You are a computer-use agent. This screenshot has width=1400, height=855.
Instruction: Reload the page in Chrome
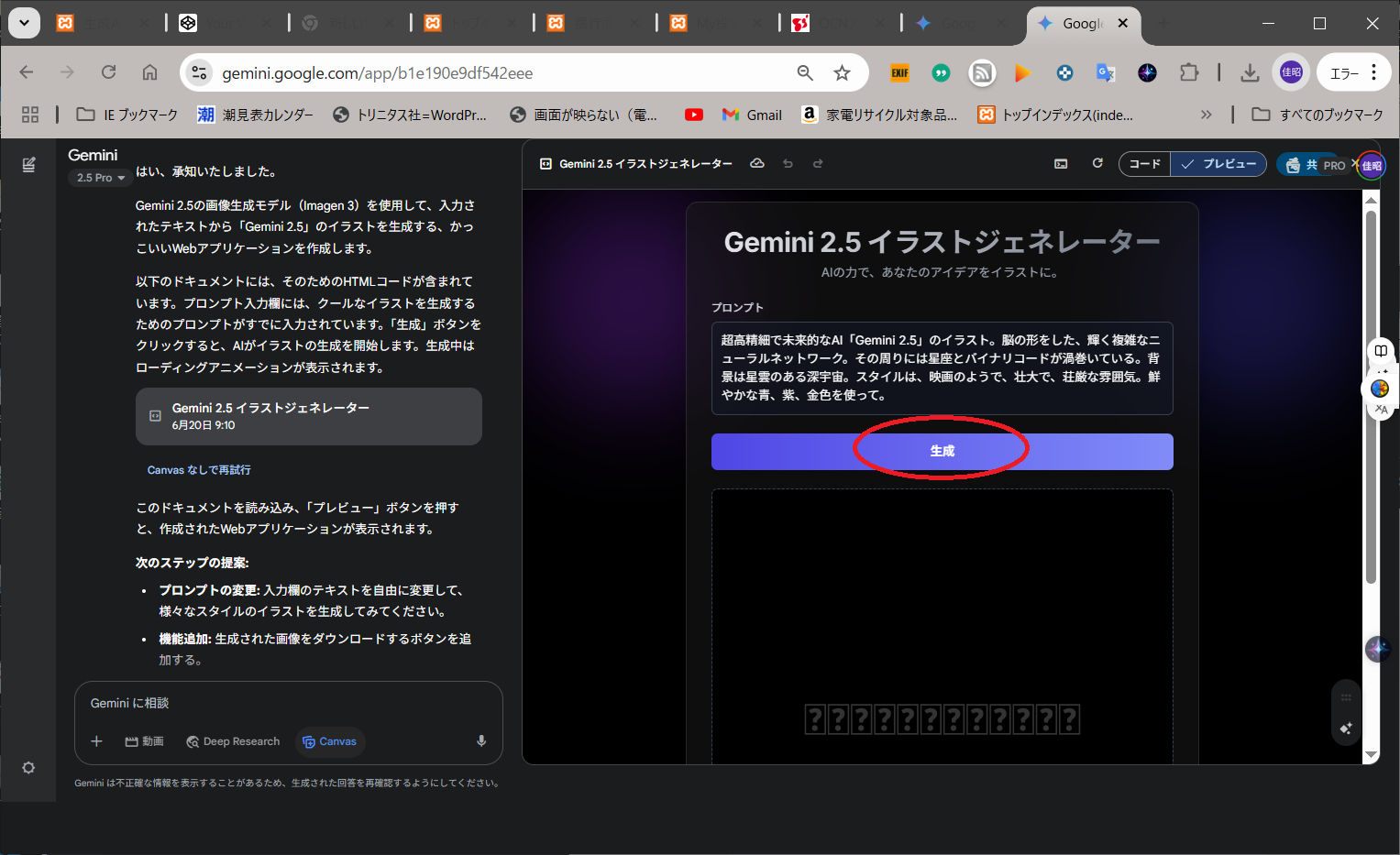point(108,72)
